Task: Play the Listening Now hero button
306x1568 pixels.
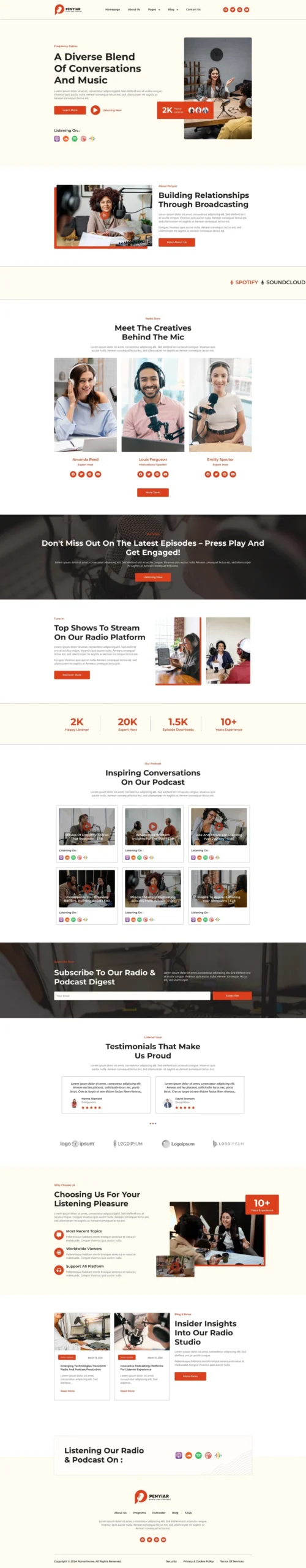Action: 106,110
